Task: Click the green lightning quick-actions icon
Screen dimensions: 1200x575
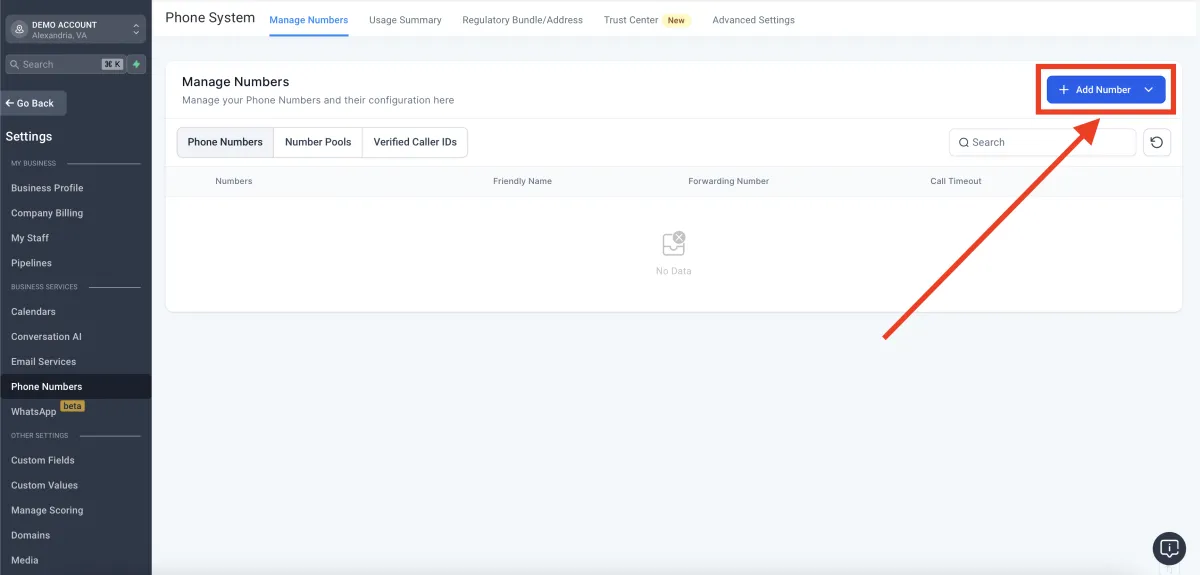Action: pos(137,64)
